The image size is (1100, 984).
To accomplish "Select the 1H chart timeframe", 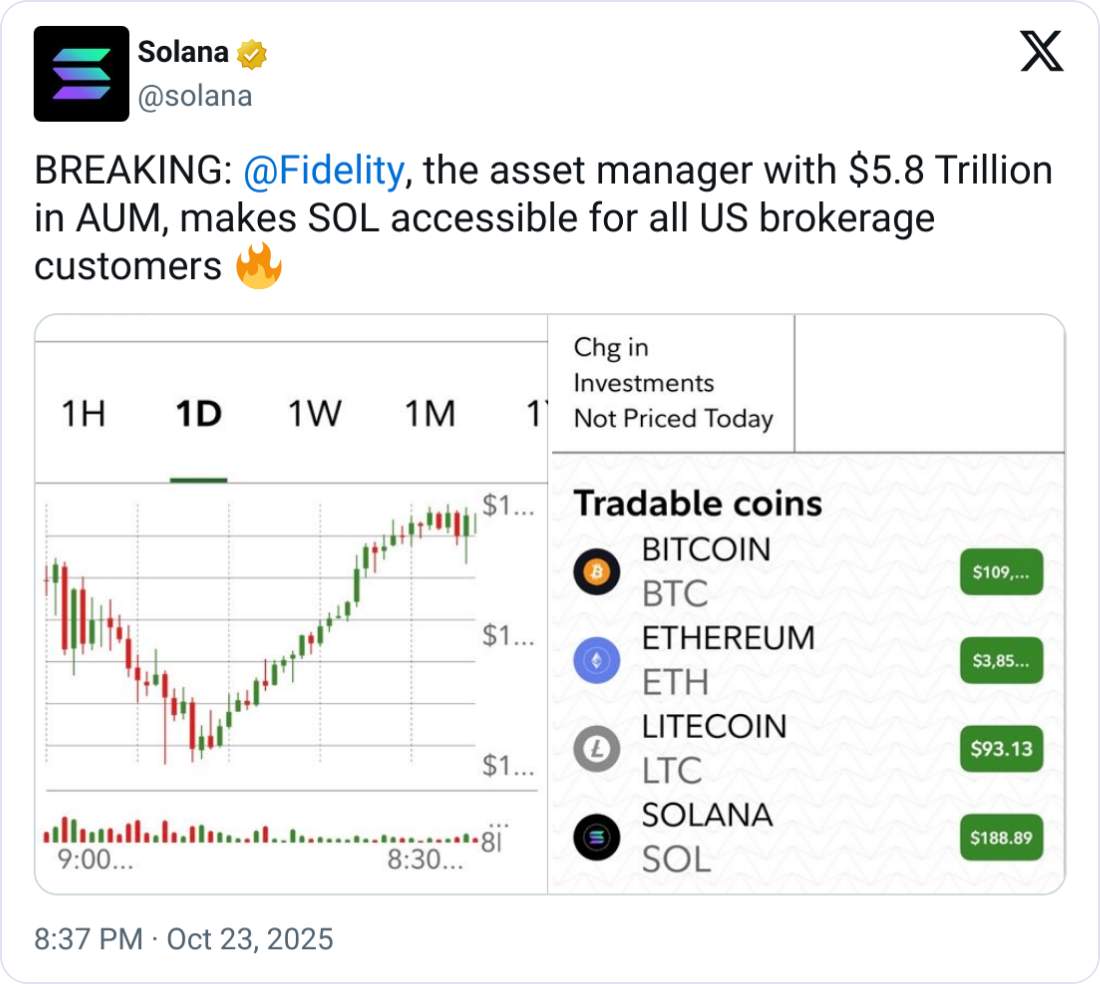I will (x=84, y=414).
